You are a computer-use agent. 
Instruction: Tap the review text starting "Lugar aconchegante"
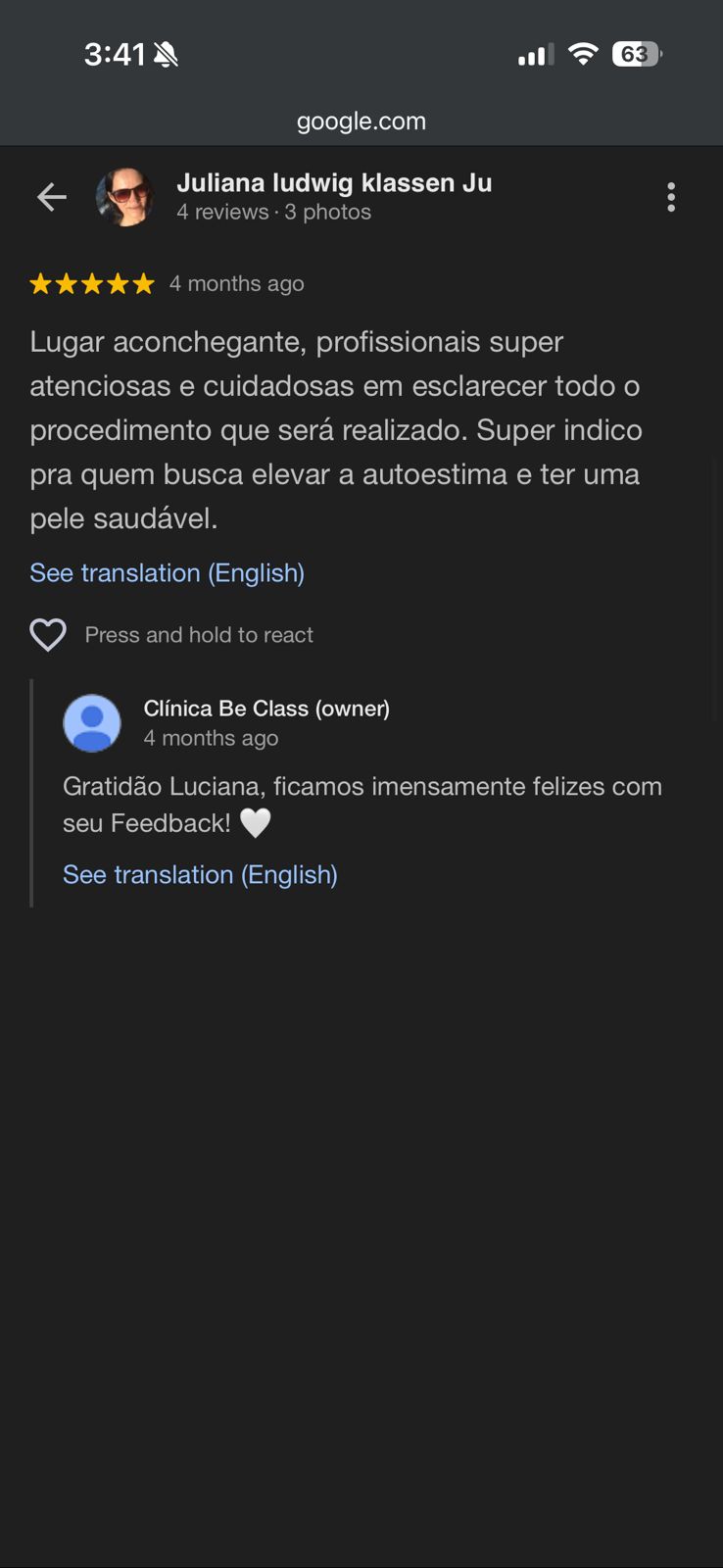tap(335, 429)
